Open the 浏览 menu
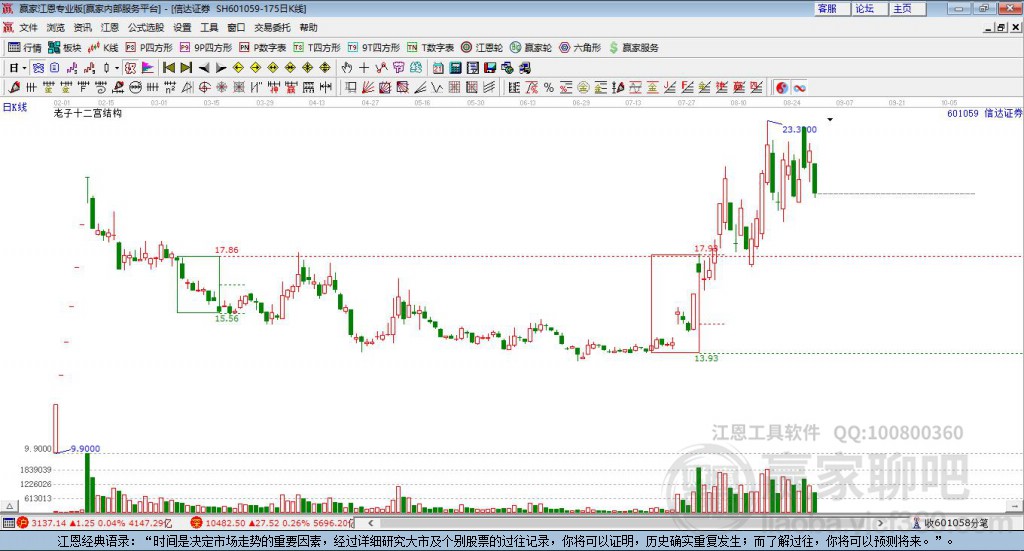Screen dimensions: 1024x551 point(56,27)
